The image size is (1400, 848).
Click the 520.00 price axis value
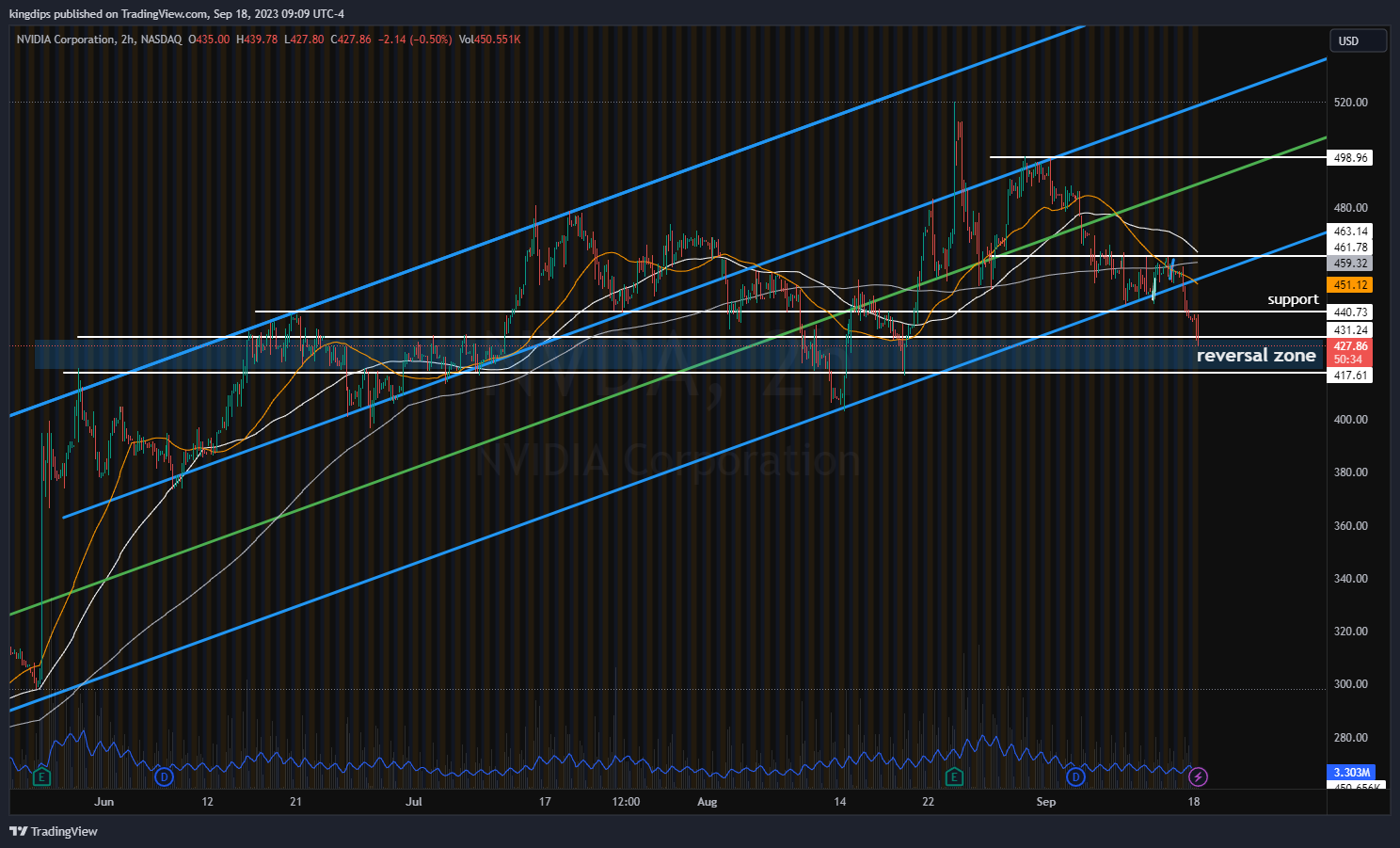(1350, 102)
